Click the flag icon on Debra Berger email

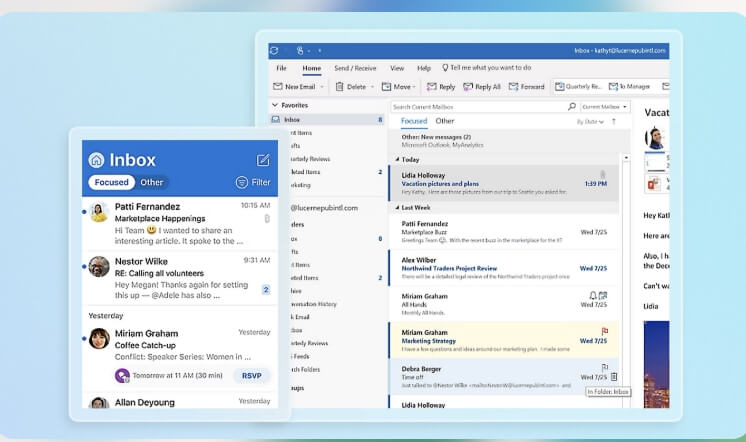604,367
